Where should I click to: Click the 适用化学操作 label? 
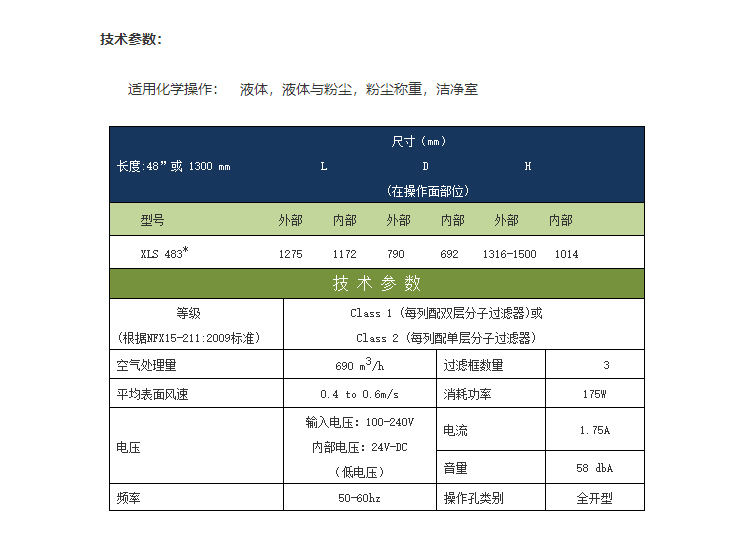[x=173, y=89]
